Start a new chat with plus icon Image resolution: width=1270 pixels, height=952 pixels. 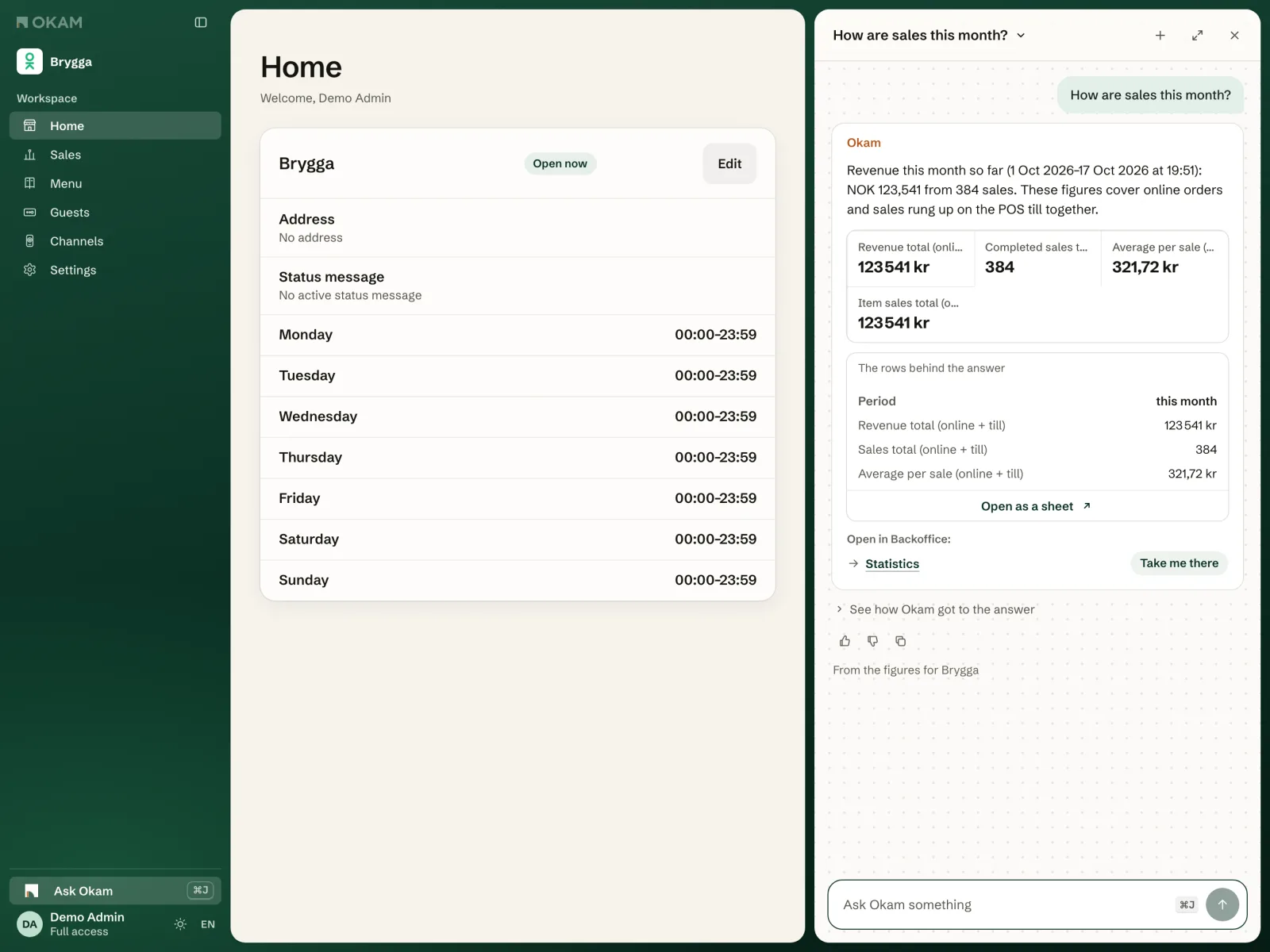pyautogui.click(x=1160, y=35)
